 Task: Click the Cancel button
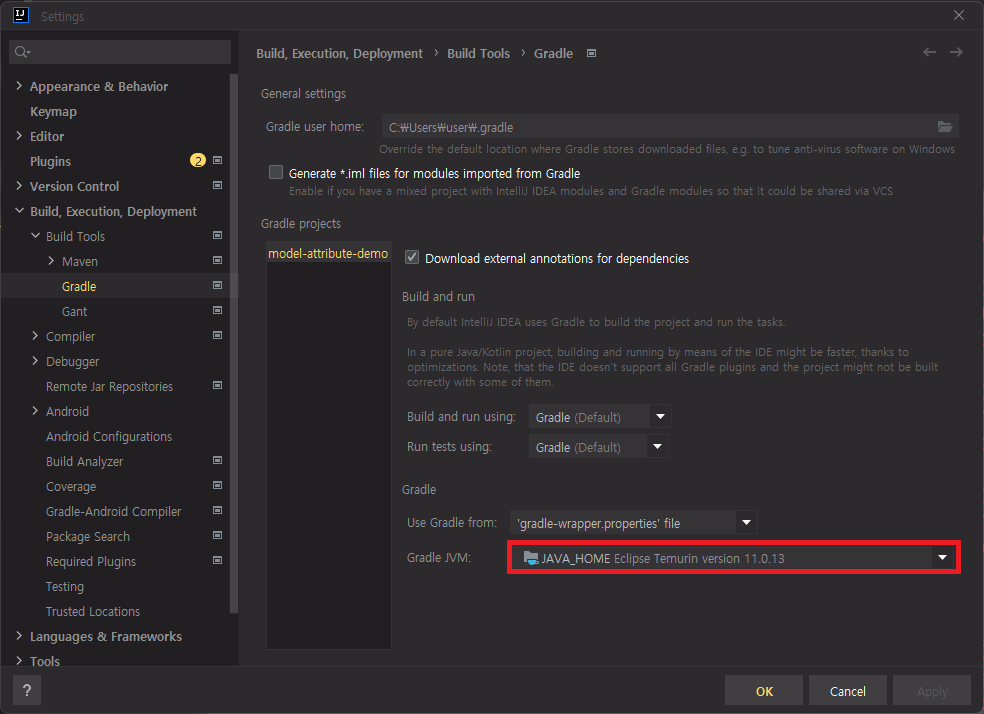[847, 691]
